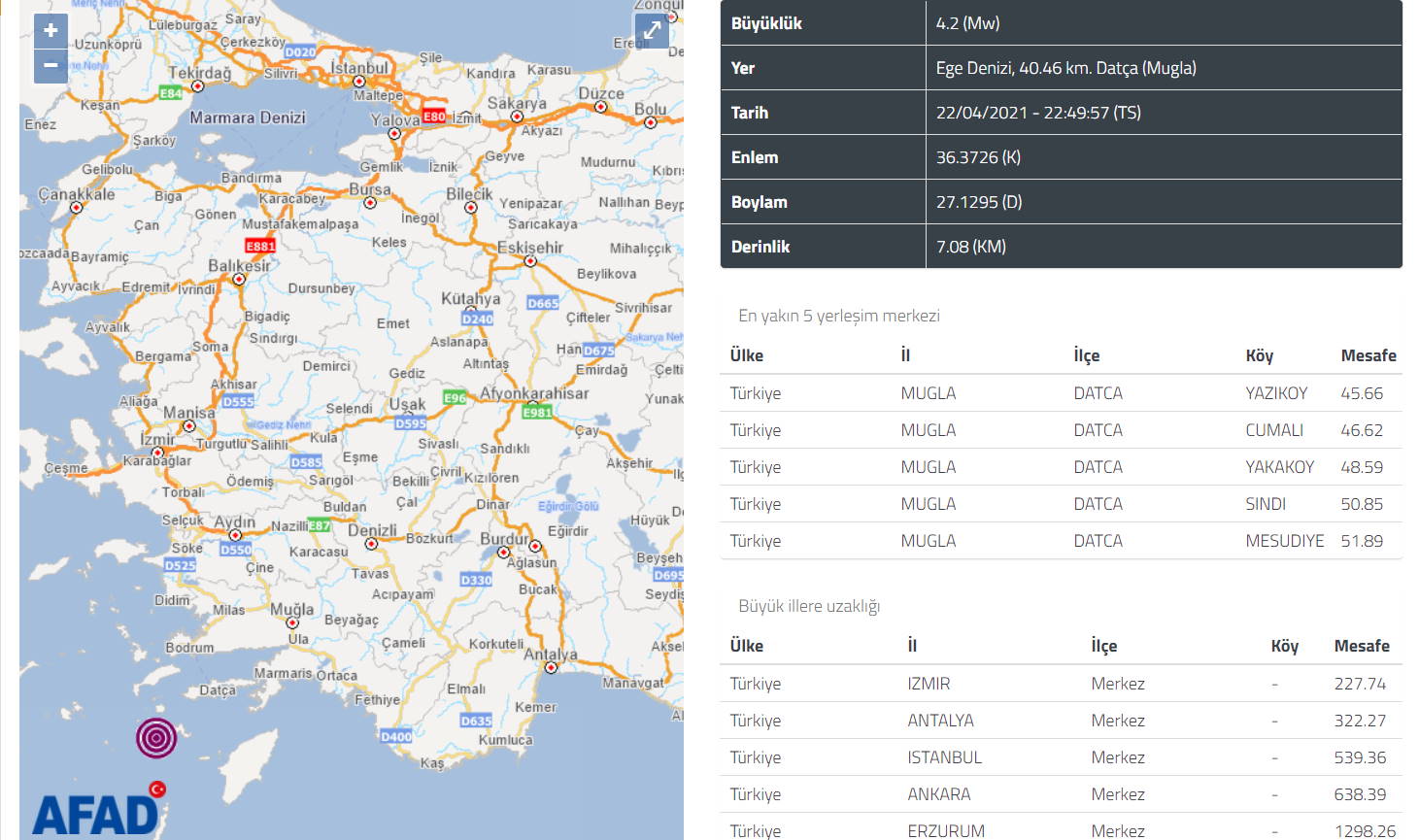This screenshot has width=1419, height=840.
Task: Click the Datça label on the map
Action: 218,690
